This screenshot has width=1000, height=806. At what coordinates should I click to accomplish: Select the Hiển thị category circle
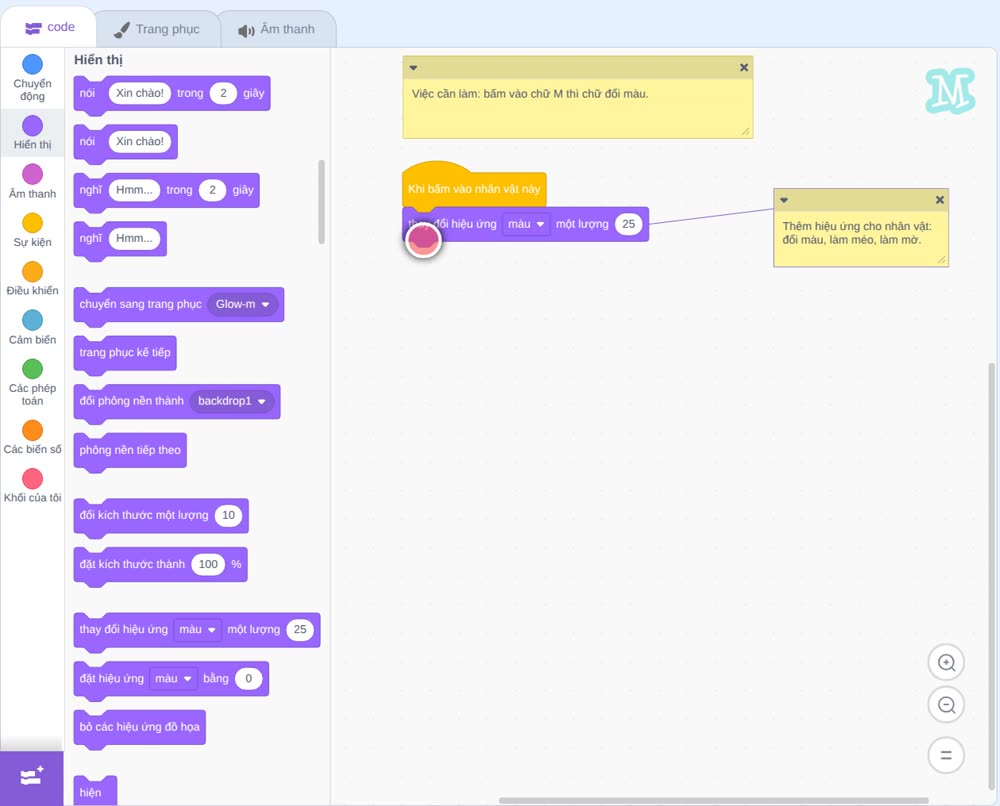click(33, 126)
